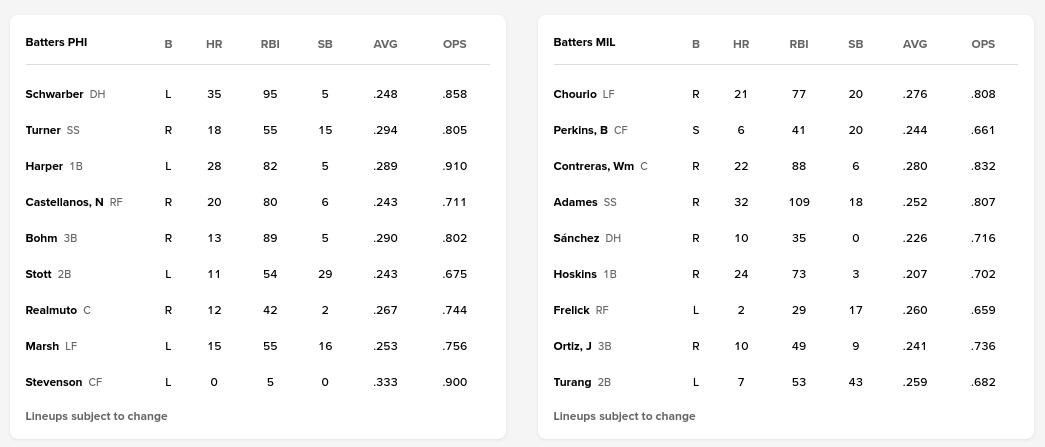1045x447 pixels.
Task: Open Stott's player profile
Action: pyautogui.click(x=39, y=274)
